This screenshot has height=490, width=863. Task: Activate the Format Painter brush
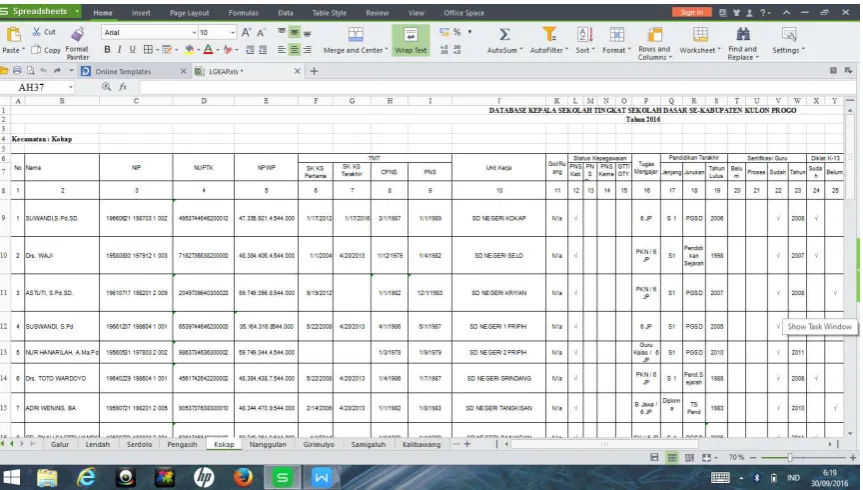click(78, 35)
